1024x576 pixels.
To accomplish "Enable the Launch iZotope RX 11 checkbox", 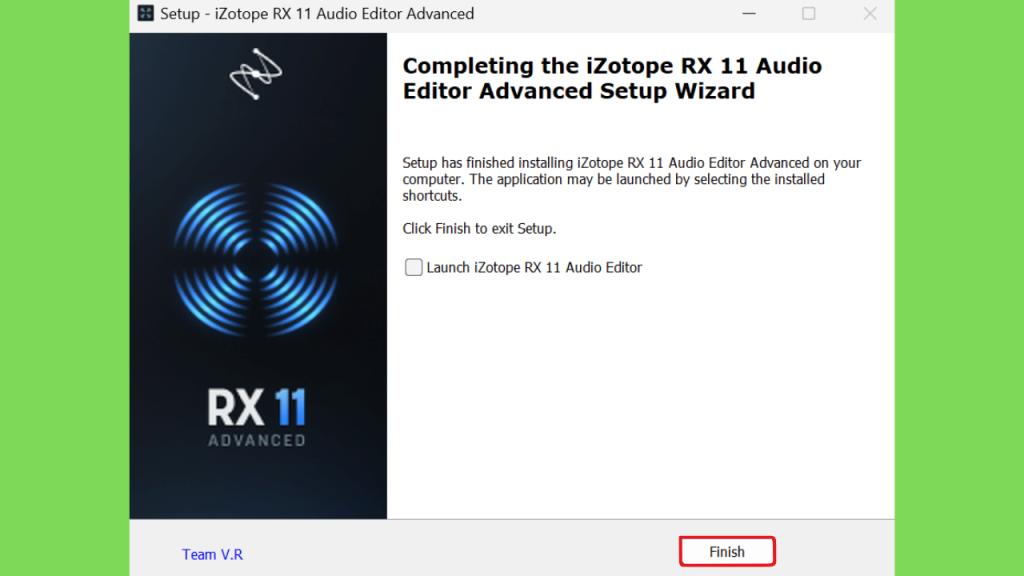I will pyautogui.click(x=413, y=267).
